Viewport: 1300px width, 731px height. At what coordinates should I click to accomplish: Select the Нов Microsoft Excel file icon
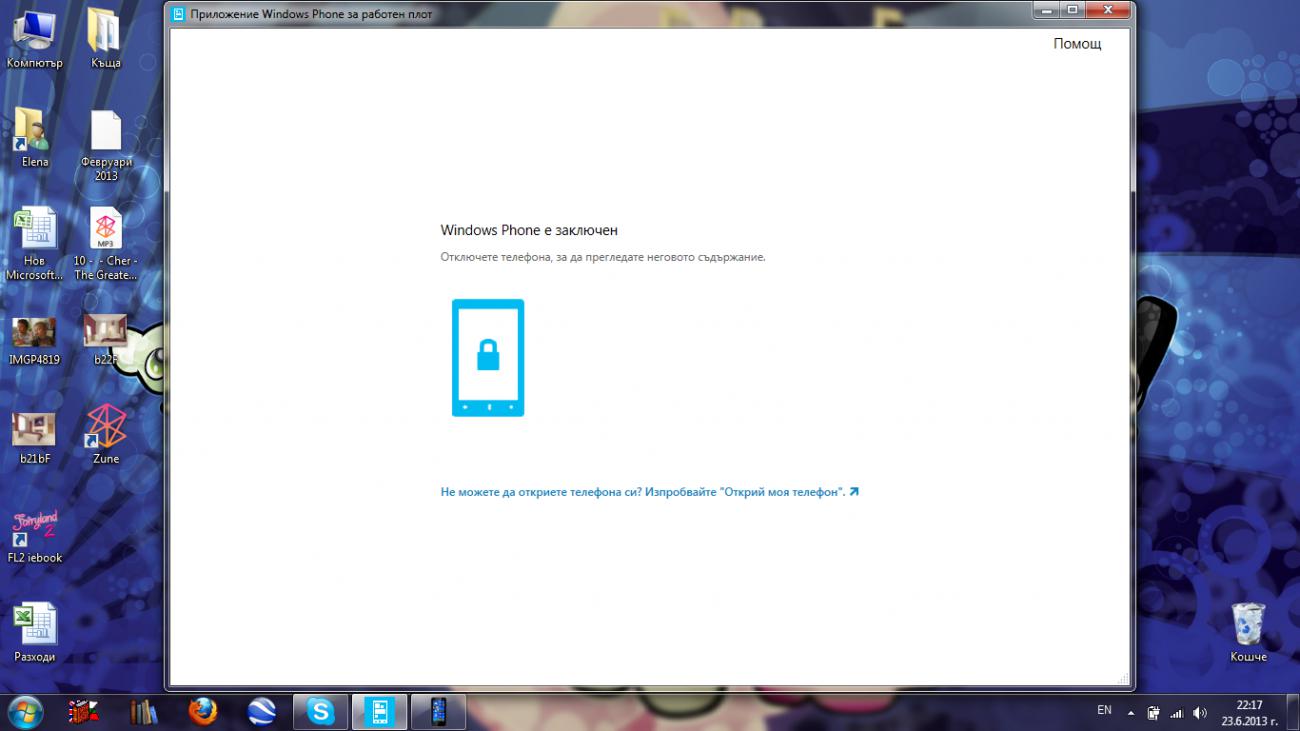pyautogui.click(x=35, y=244)
